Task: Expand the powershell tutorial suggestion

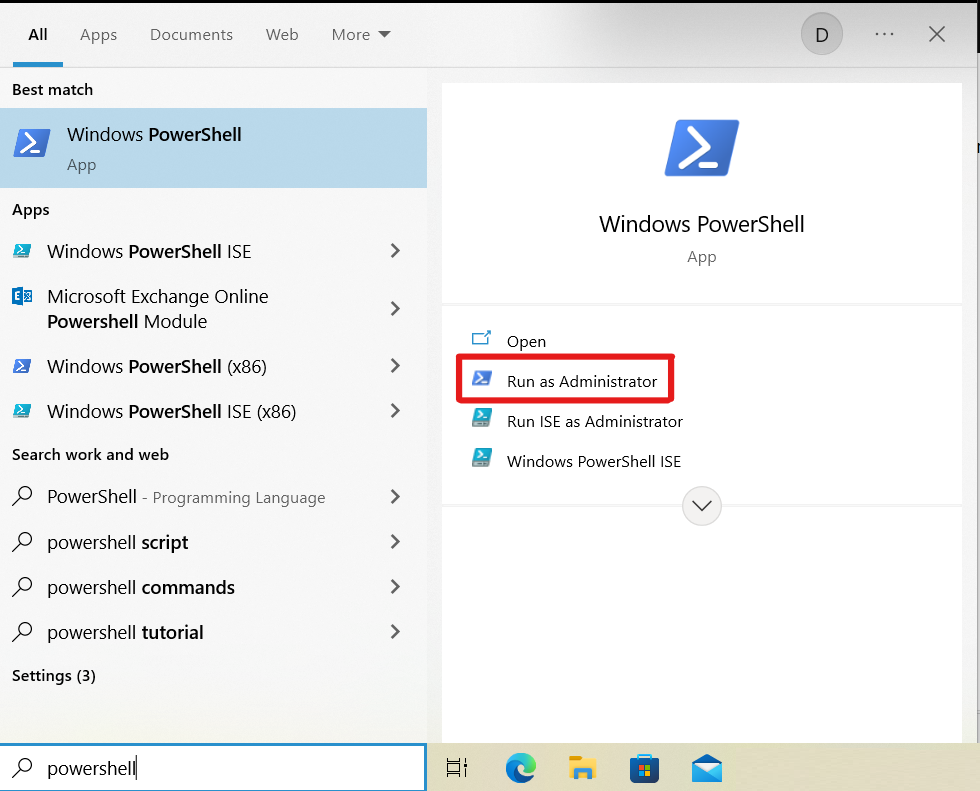Action: (x=395, y=632)
